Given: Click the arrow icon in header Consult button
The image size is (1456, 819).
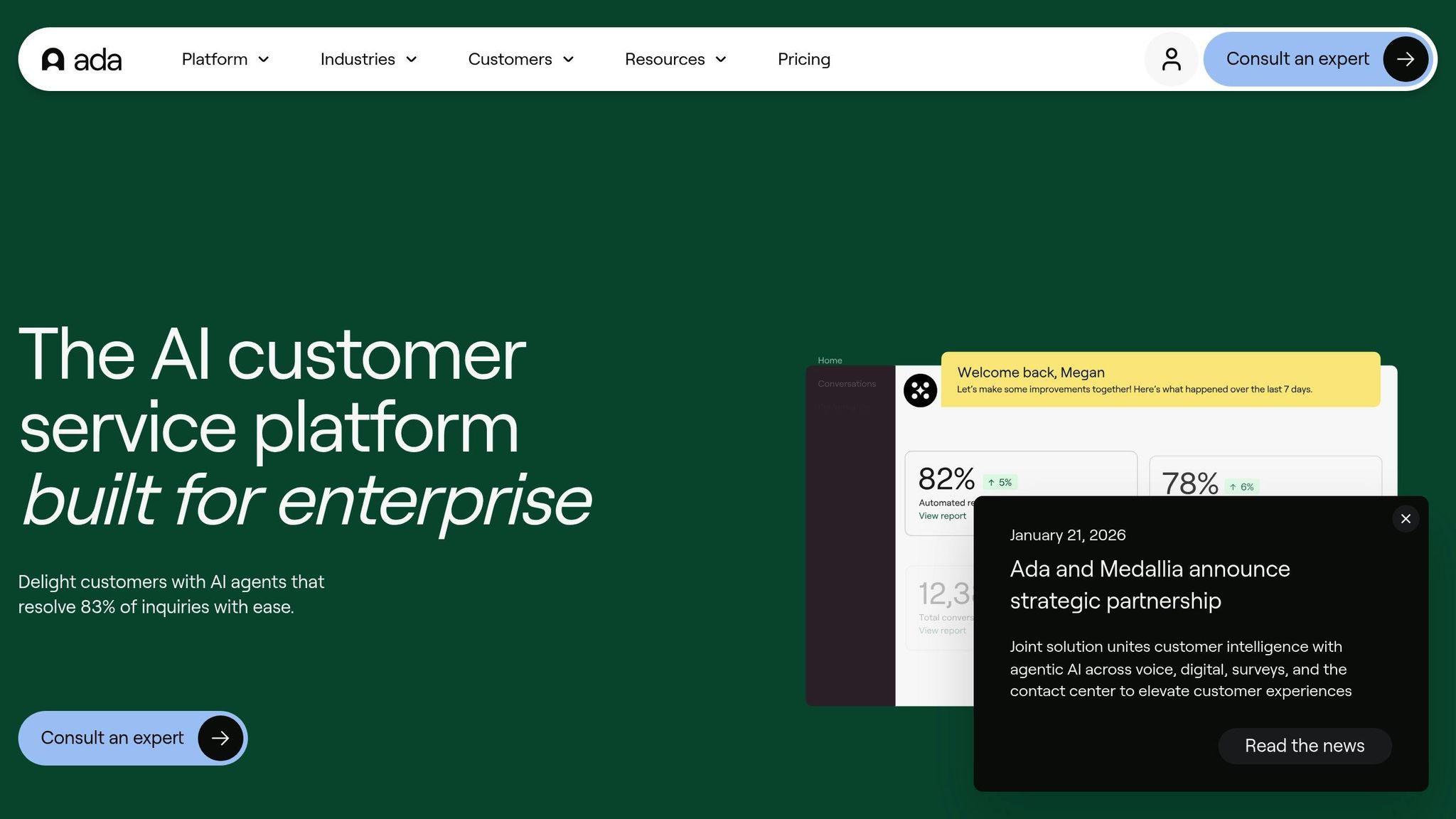Looking at the screenshot, I should point(1405,59).
